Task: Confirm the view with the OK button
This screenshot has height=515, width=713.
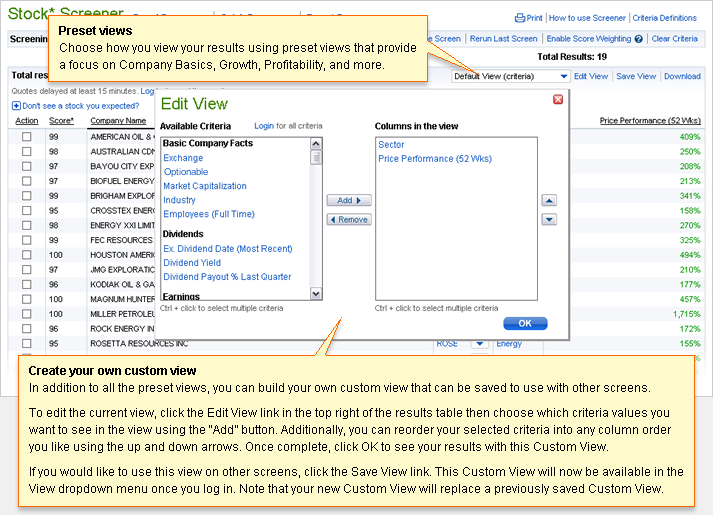Action: 525,323
